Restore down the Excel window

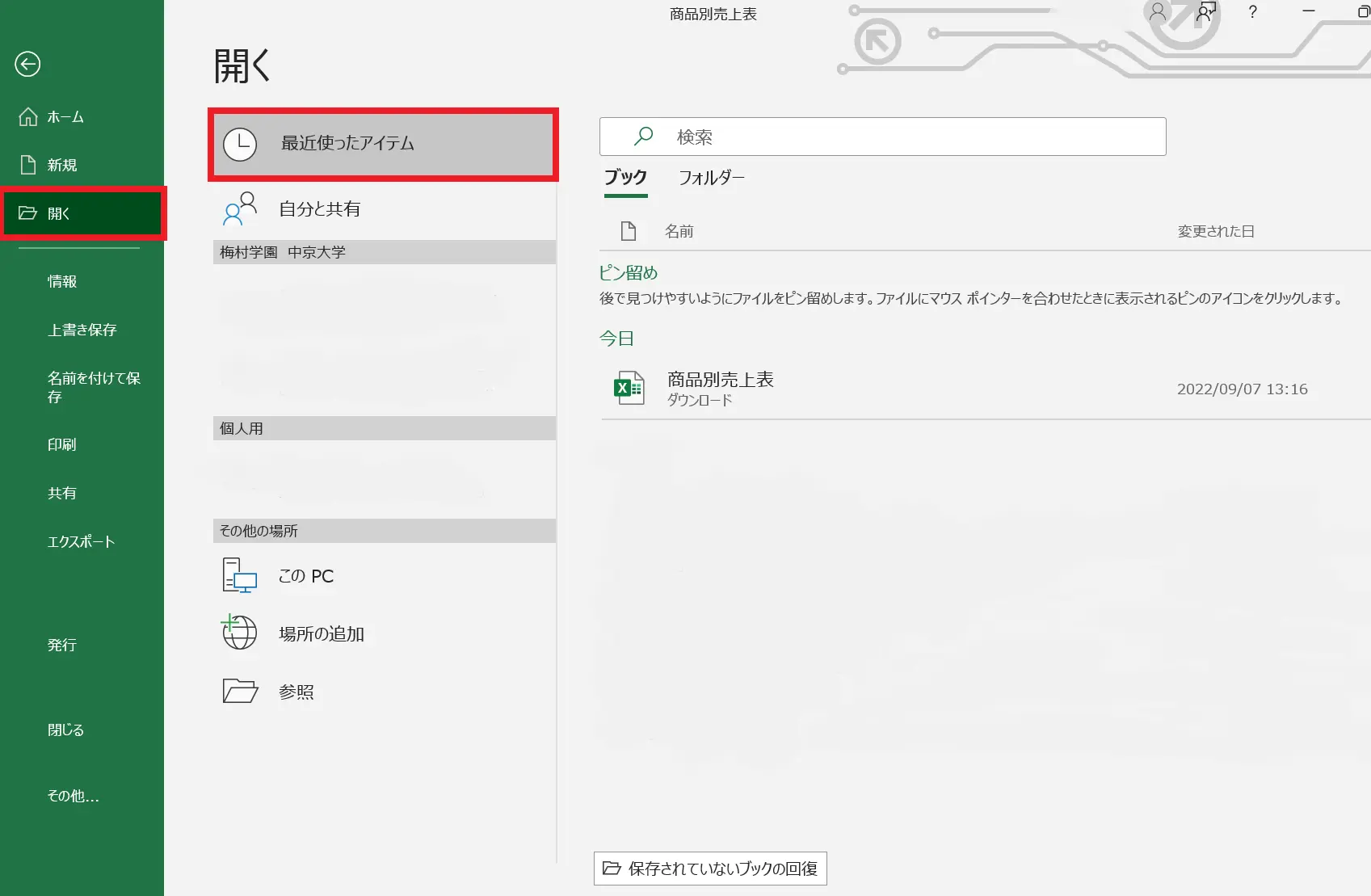1363,11
